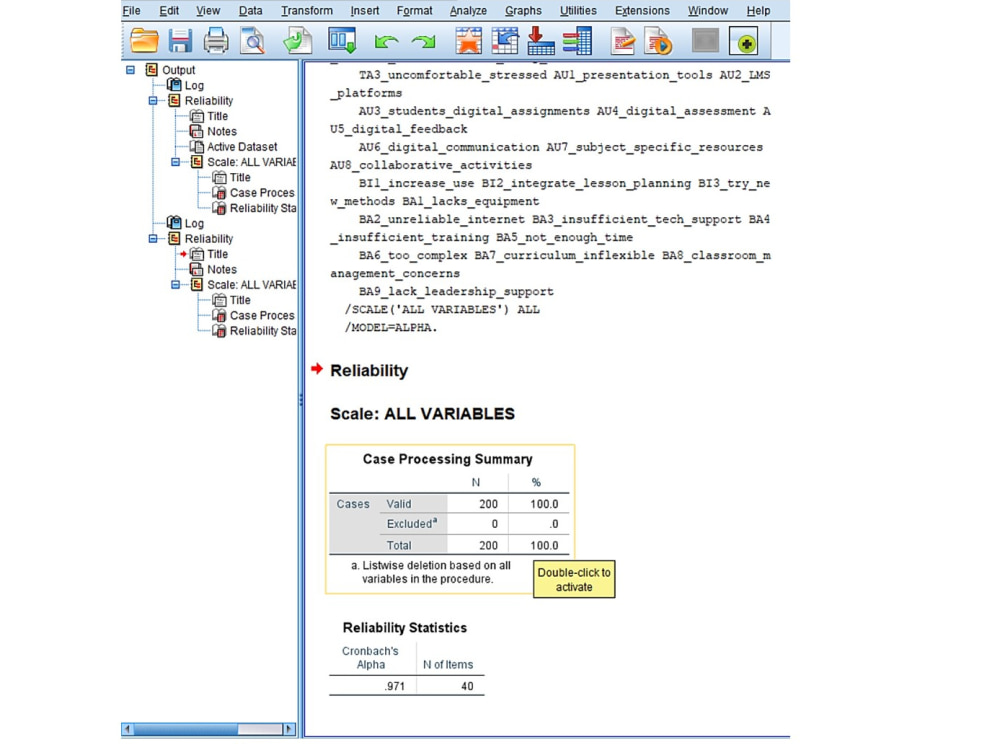Open the Insert menu
The height and width of the screenshot is (750, 1000).
pos(365,11)
